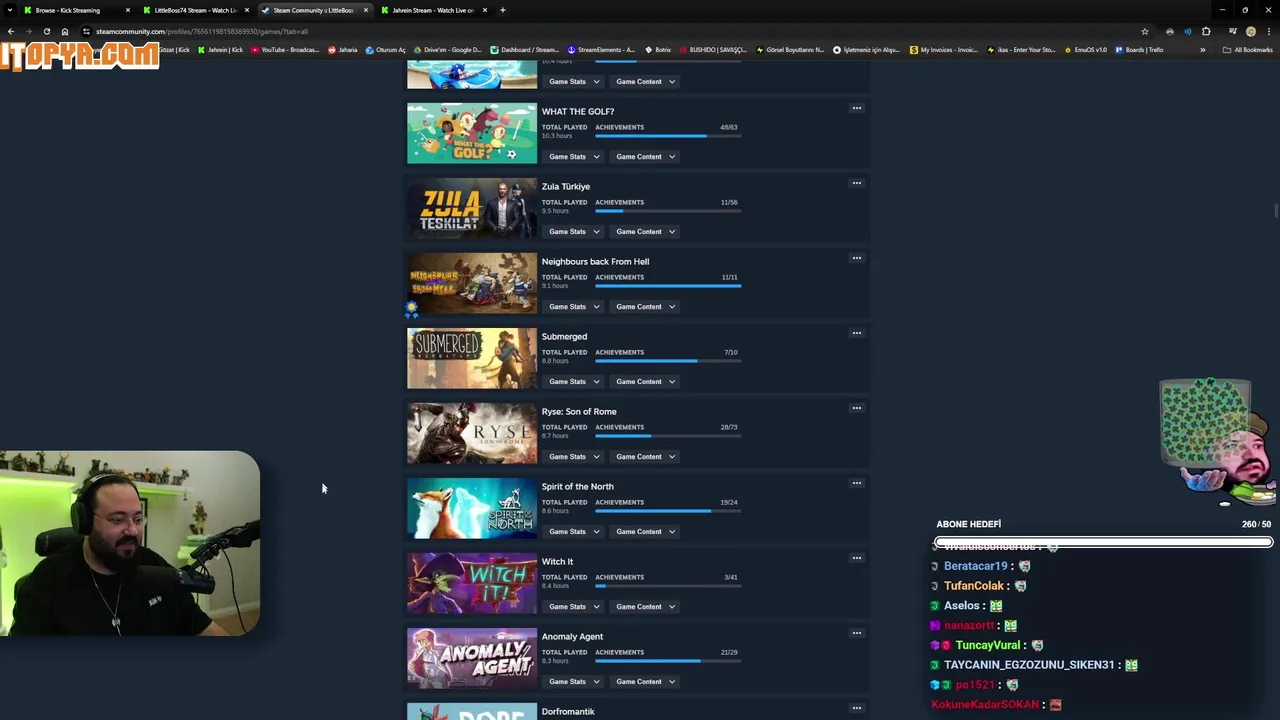Image resolution: width=1280 pixels, height=720 pixels.
Task: Open three-dot options for Anomaly Agent
Action: point(856,633)
